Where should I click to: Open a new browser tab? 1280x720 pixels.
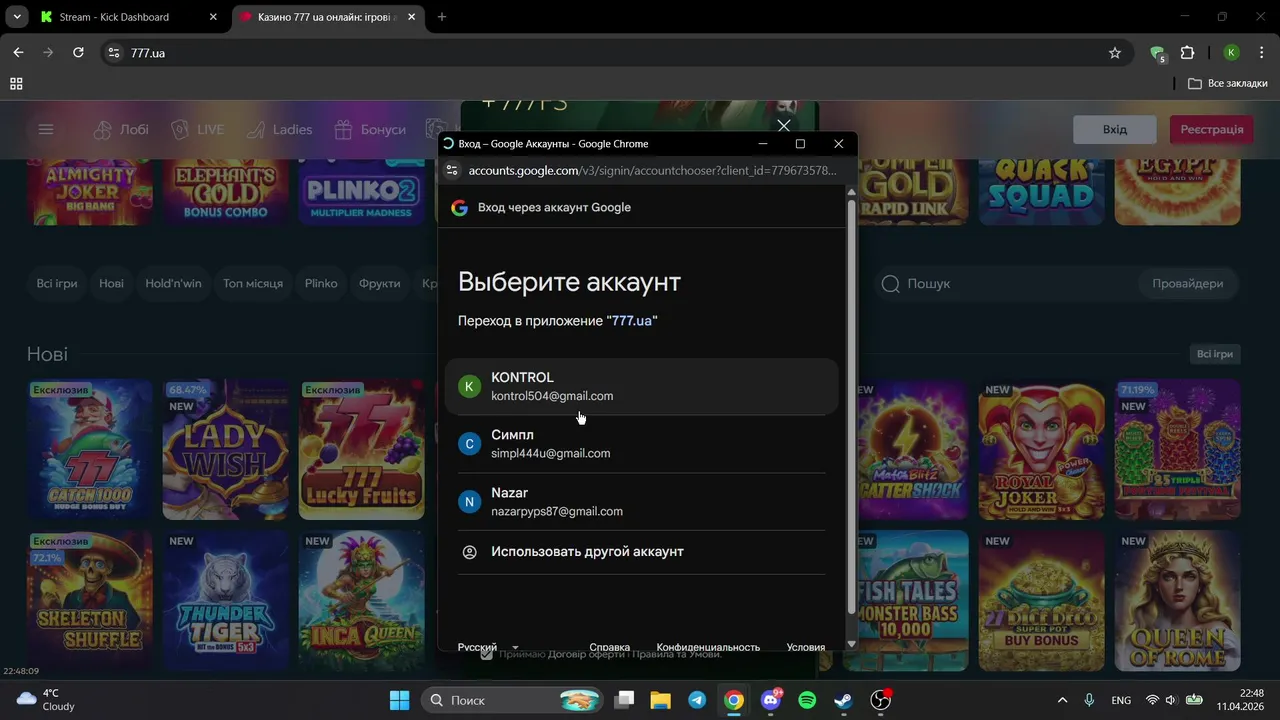[442, 17]
